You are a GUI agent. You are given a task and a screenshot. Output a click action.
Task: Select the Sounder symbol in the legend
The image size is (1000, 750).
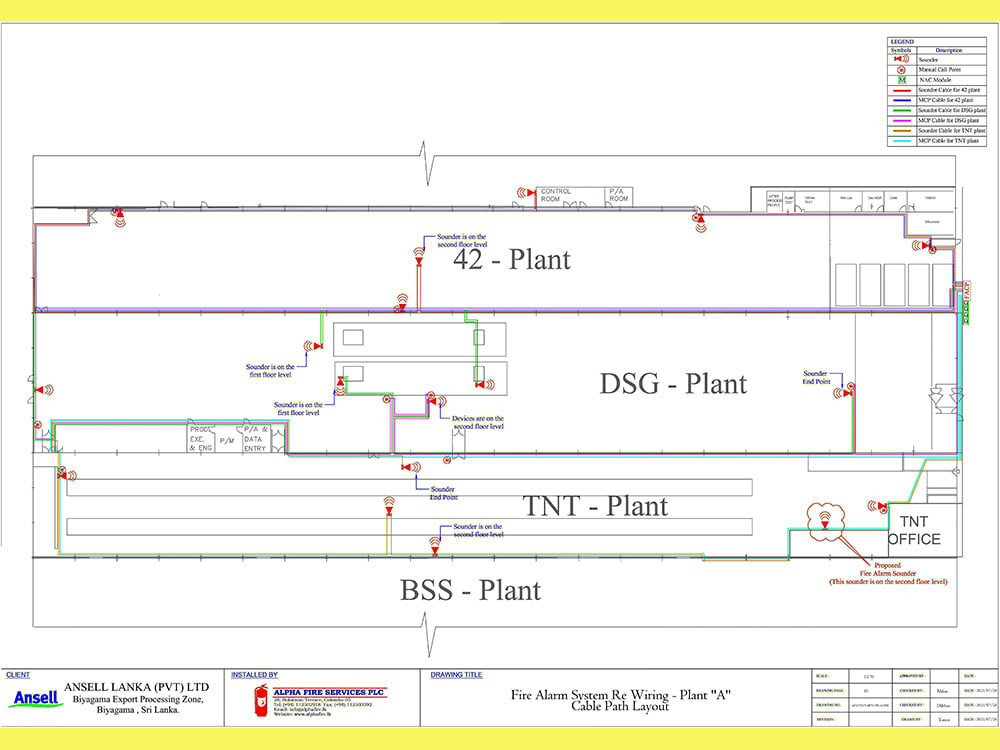[x=903, y=58]
